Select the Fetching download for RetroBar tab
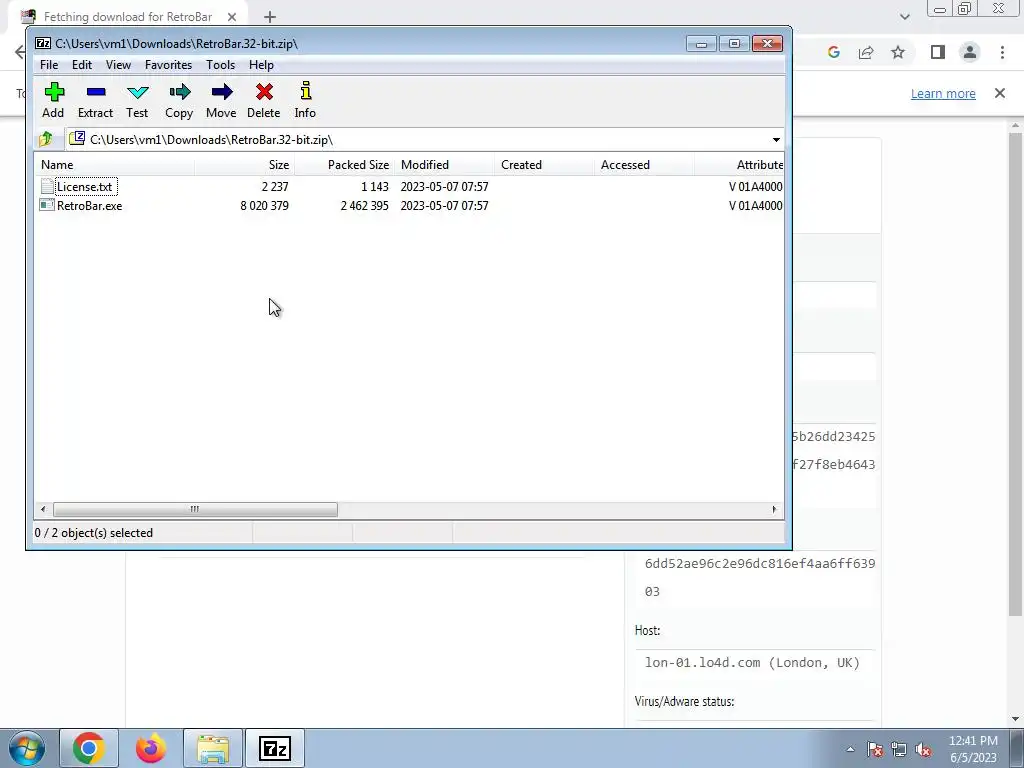The height and width of the screenshot is (768, 1024). (x=128, y=17)
